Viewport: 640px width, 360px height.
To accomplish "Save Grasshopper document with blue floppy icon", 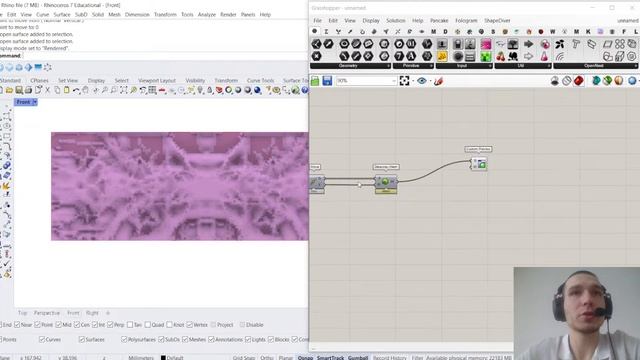I will (x=327, y=81).
